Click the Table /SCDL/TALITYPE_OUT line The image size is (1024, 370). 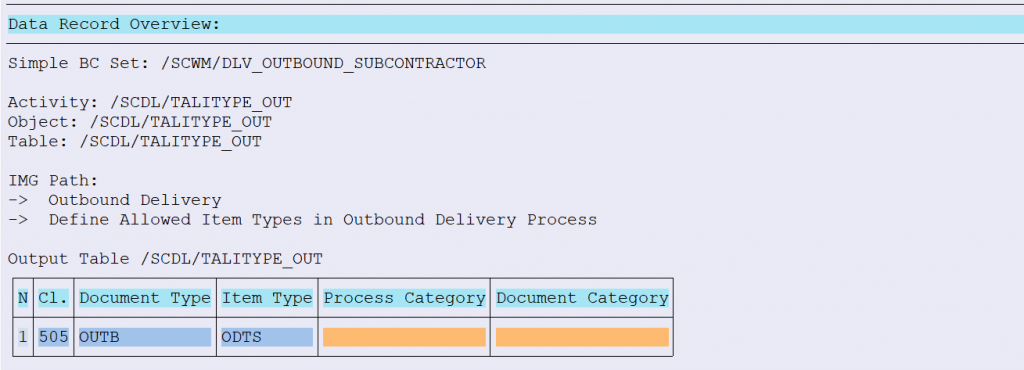tap(135, 142)
